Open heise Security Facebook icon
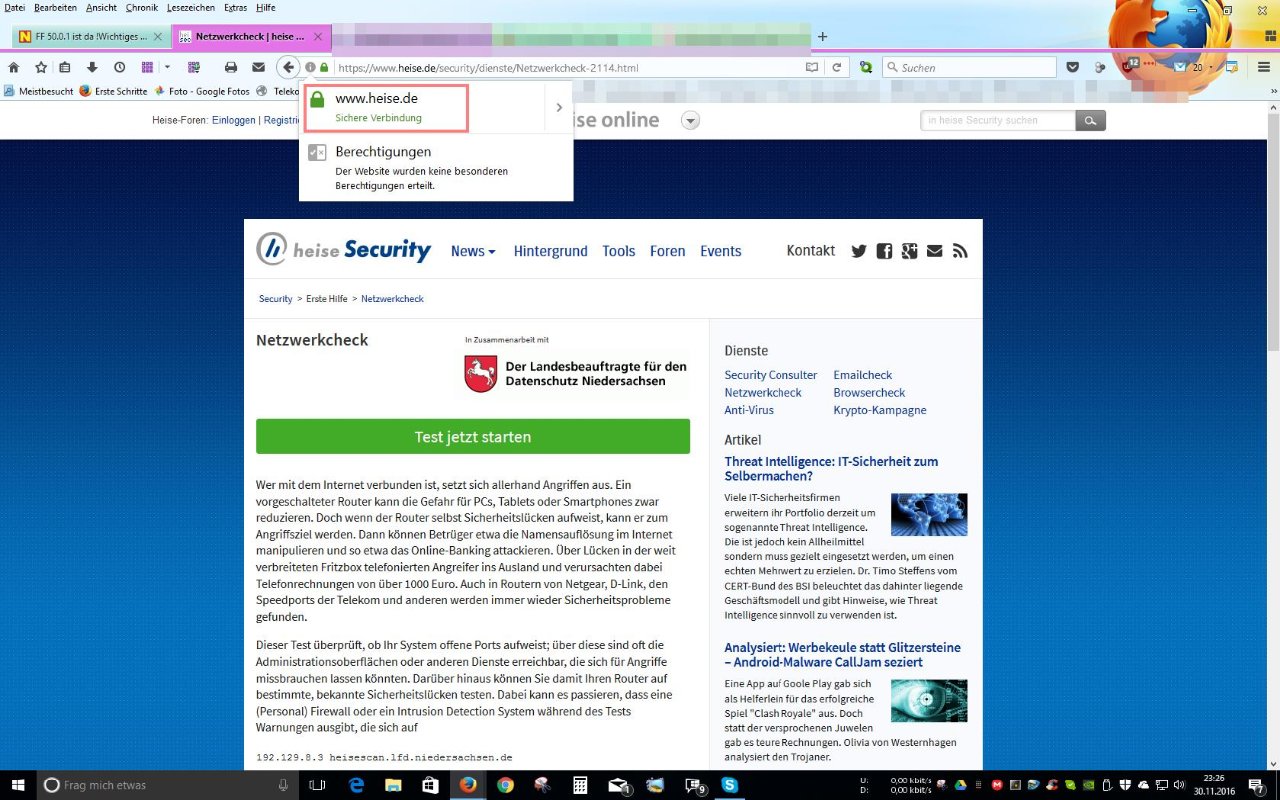The image size is (1280, 800). click(x=884, y=251)
